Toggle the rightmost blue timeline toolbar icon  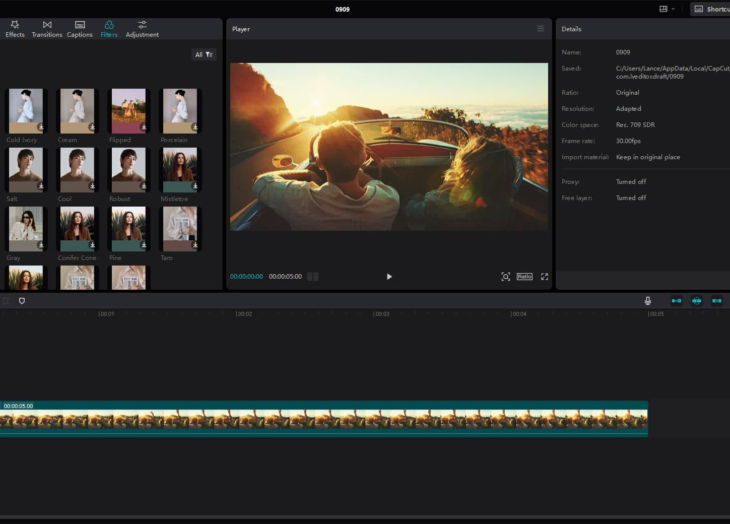(x=716, y=300)
